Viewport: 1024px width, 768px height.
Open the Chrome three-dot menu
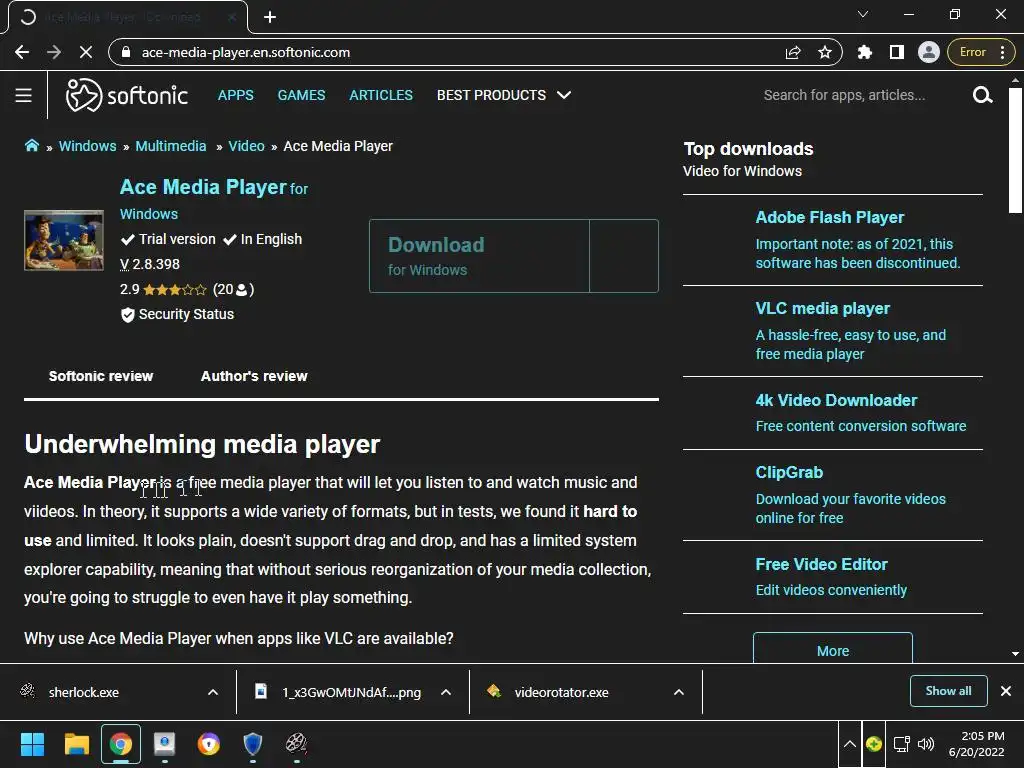pyautogui.click(x=1002, y=52)
